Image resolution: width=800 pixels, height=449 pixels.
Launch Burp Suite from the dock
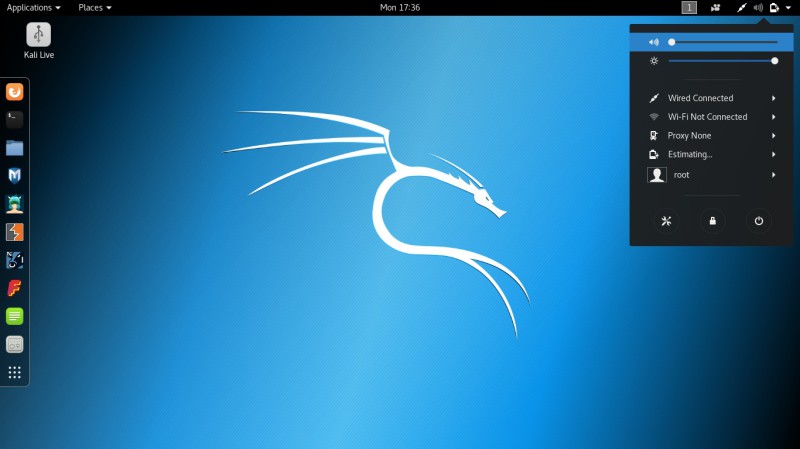[x=14, y=232]
